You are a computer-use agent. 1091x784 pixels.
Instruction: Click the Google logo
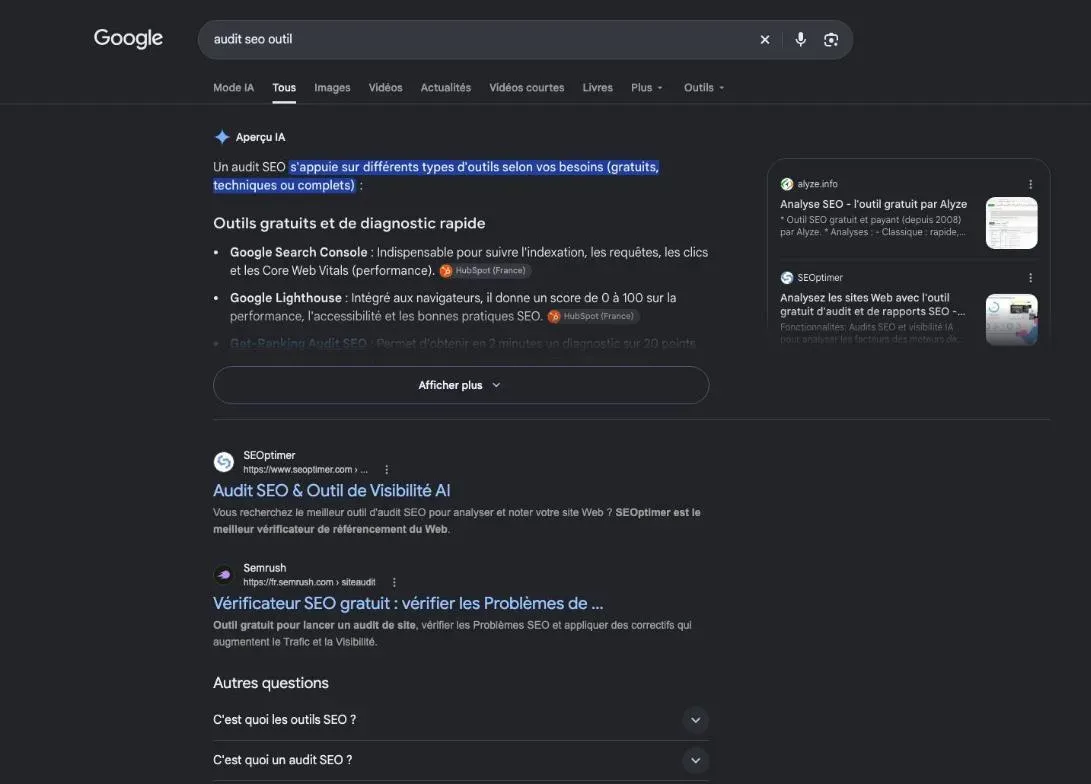pyautogui.click(x=128, y=38)
